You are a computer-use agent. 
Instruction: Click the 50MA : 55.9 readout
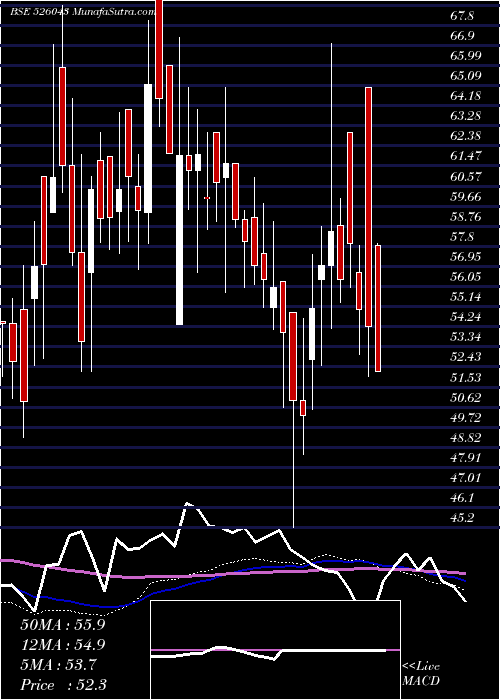point(63,625)
